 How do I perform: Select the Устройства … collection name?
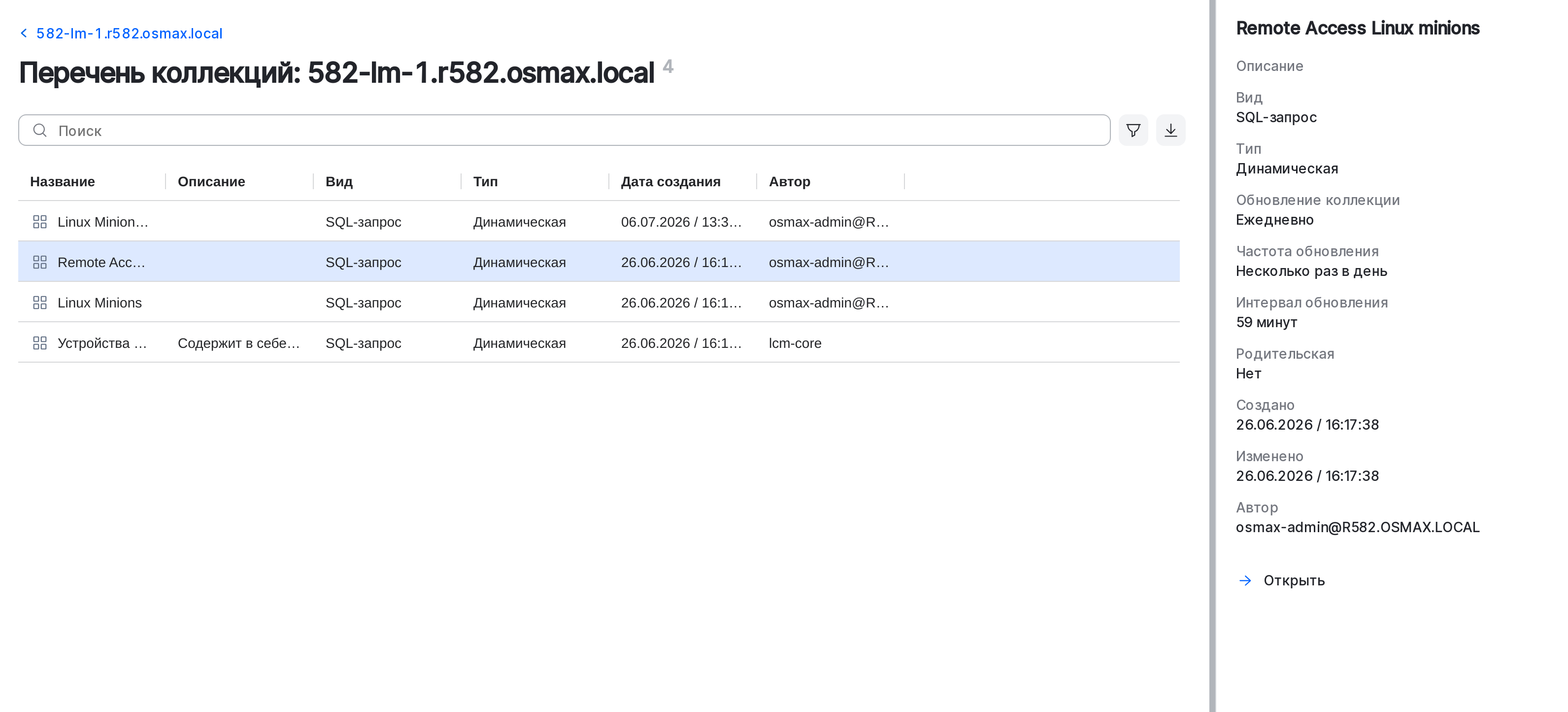[x=102, y=343]
